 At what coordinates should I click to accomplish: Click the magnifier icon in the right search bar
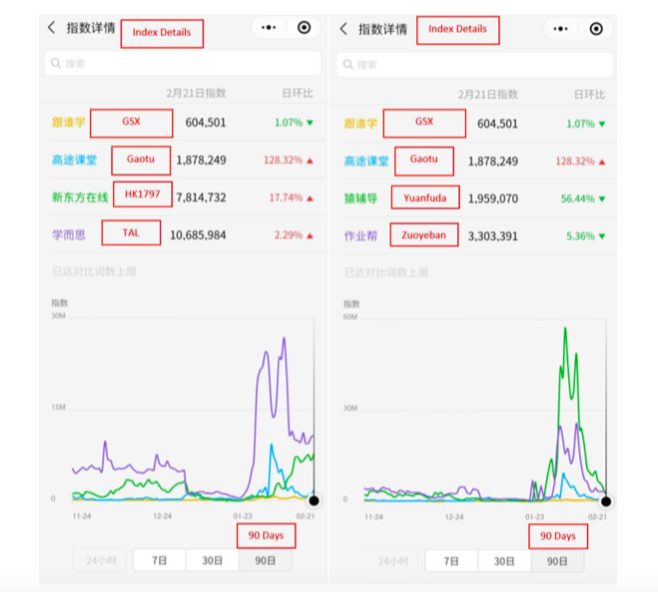coord(348,64)
